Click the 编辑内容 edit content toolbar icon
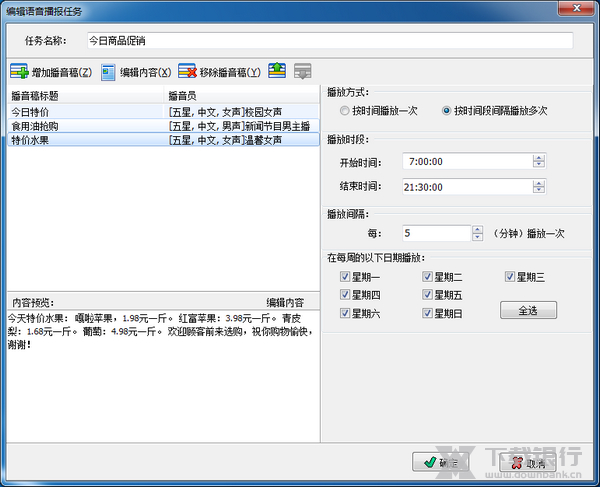This screenshot has width=600, height=487. (109, 72)
